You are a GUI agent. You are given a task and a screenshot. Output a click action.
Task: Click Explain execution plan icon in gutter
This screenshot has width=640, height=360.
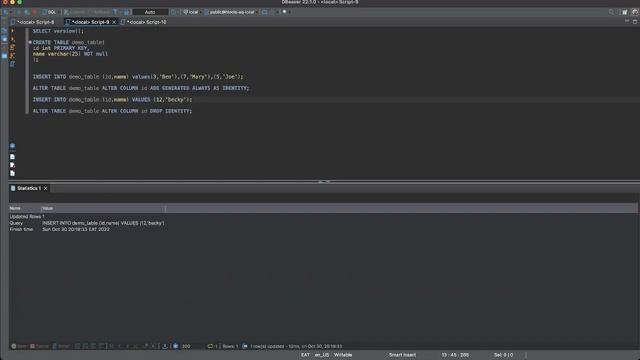click(x=12, y=56)
